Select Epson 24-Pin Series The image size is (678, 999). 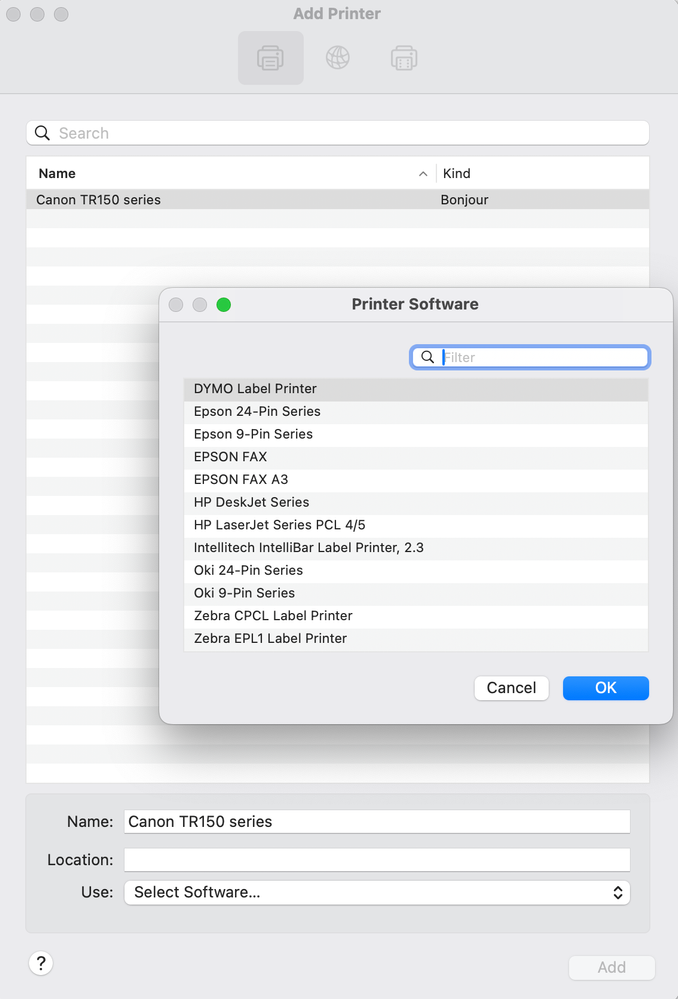coord(415,412)
